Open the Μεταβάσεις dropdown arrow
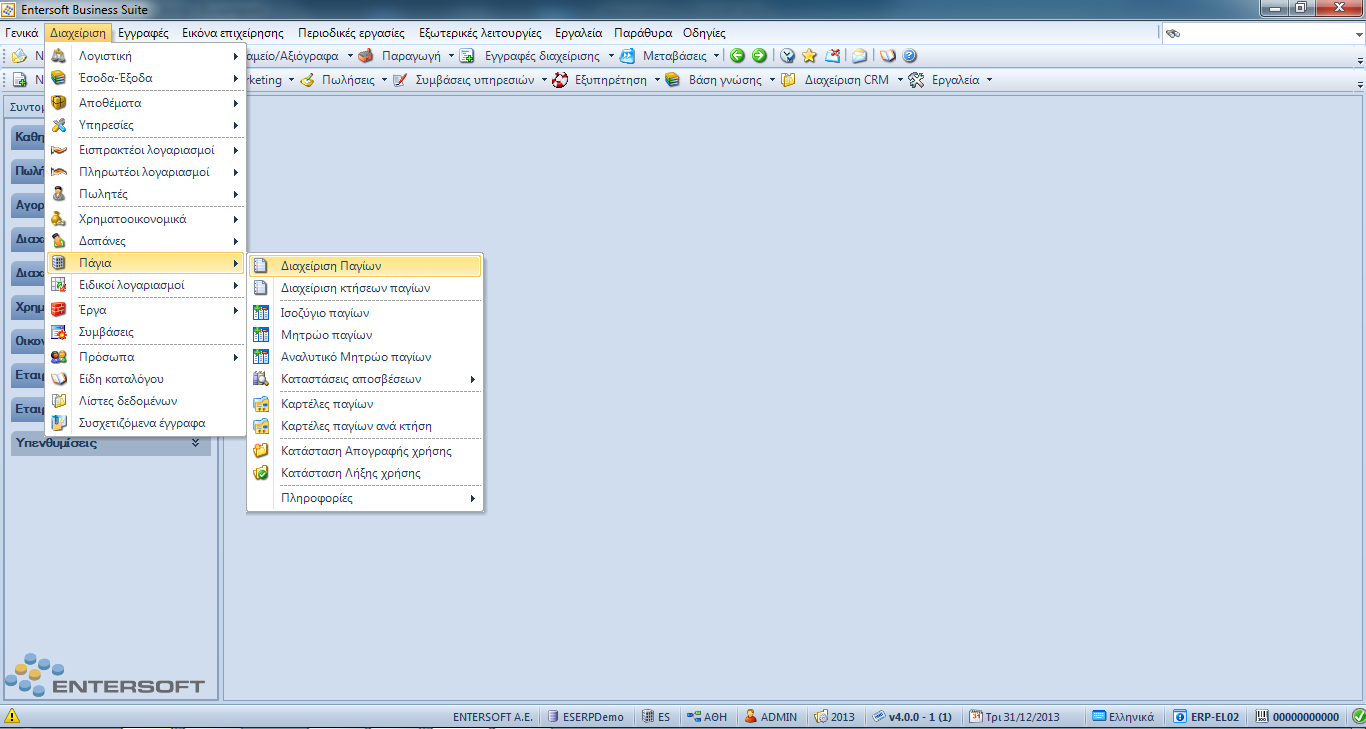 pos(717,56)
